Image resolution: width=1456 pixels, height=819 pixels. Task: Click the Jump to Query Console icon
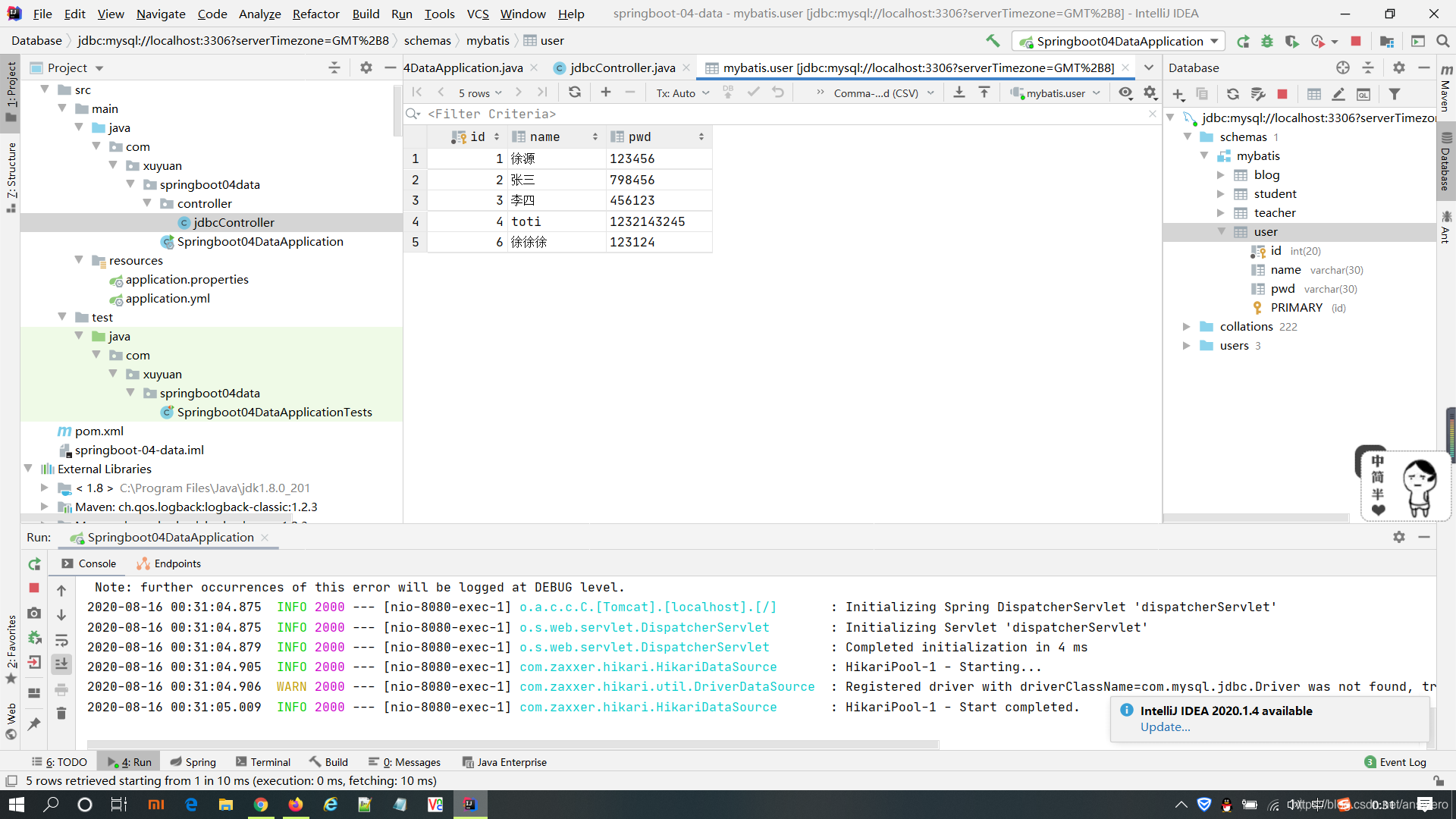pyautogui.click(x=1363, y=94)
